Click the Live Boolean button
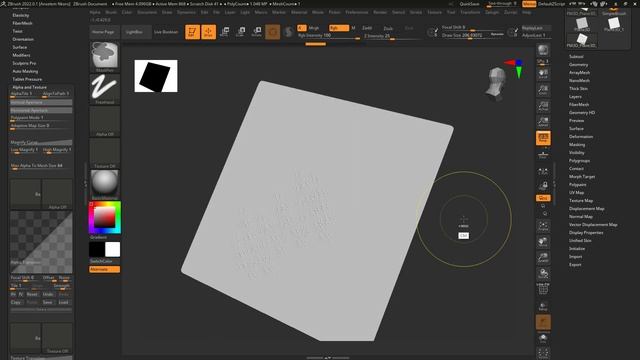Image resolution: width=640 pixels, height=360 pixels. [166, 32]
